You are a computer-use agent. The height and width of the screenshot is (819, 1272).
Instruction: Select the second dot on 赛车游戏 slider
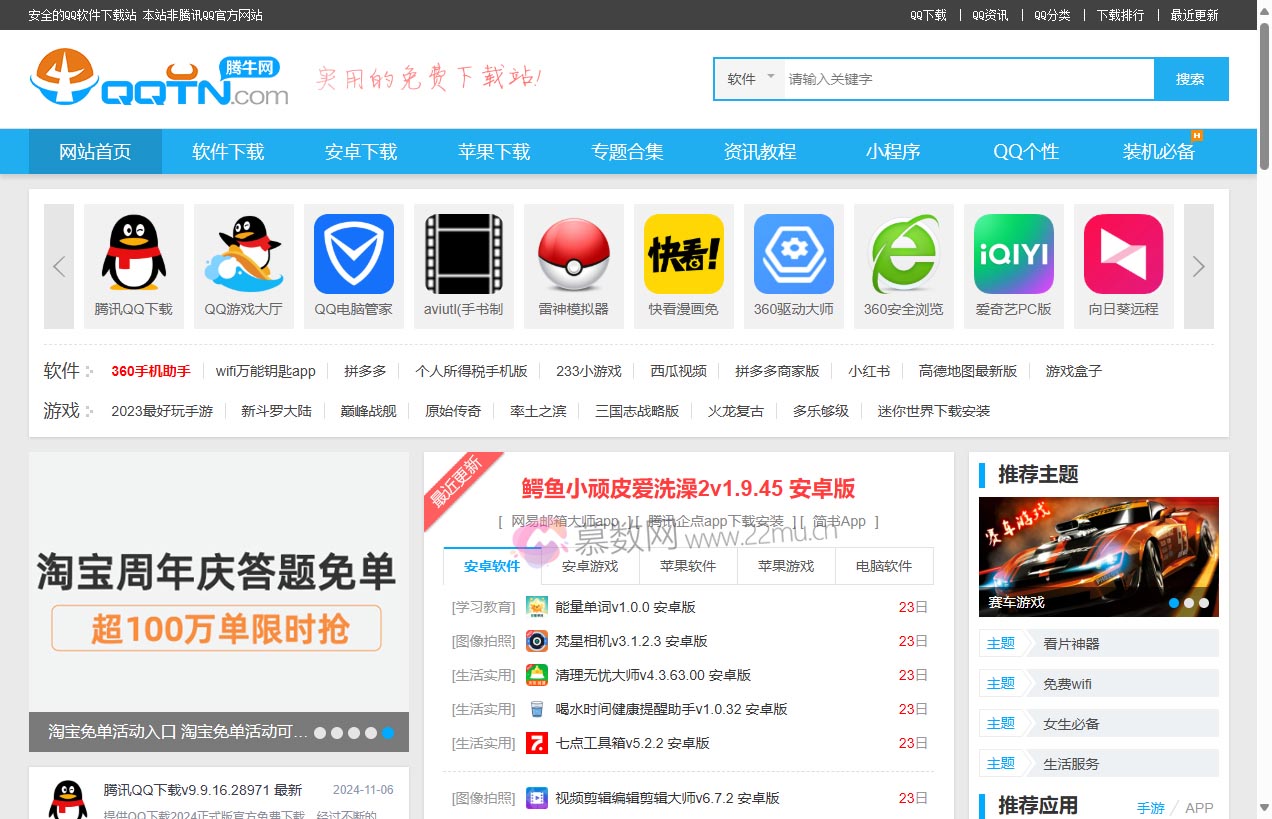(x=1189, y=603)
